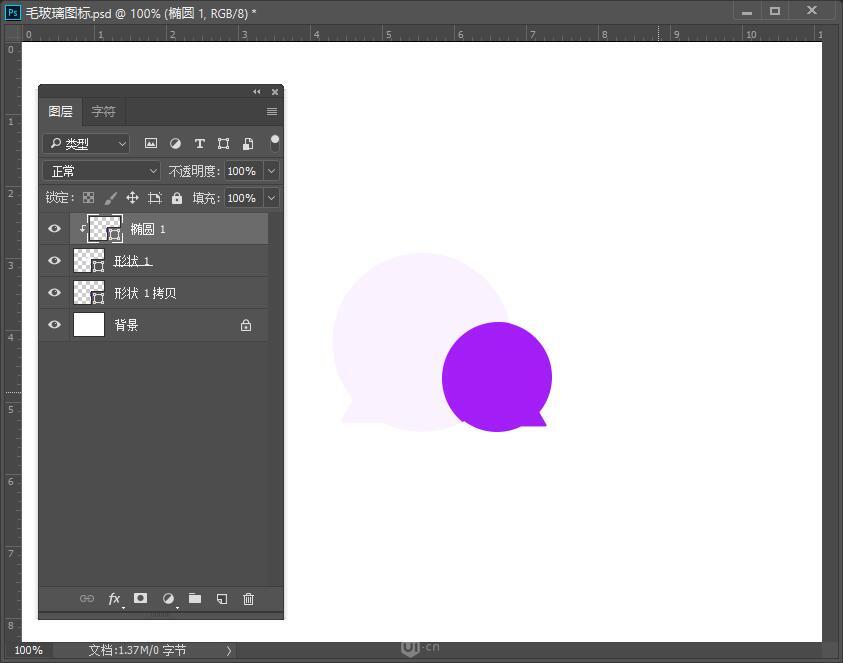Open the 不透明度 opacity slider

click(x=270, y=170)
